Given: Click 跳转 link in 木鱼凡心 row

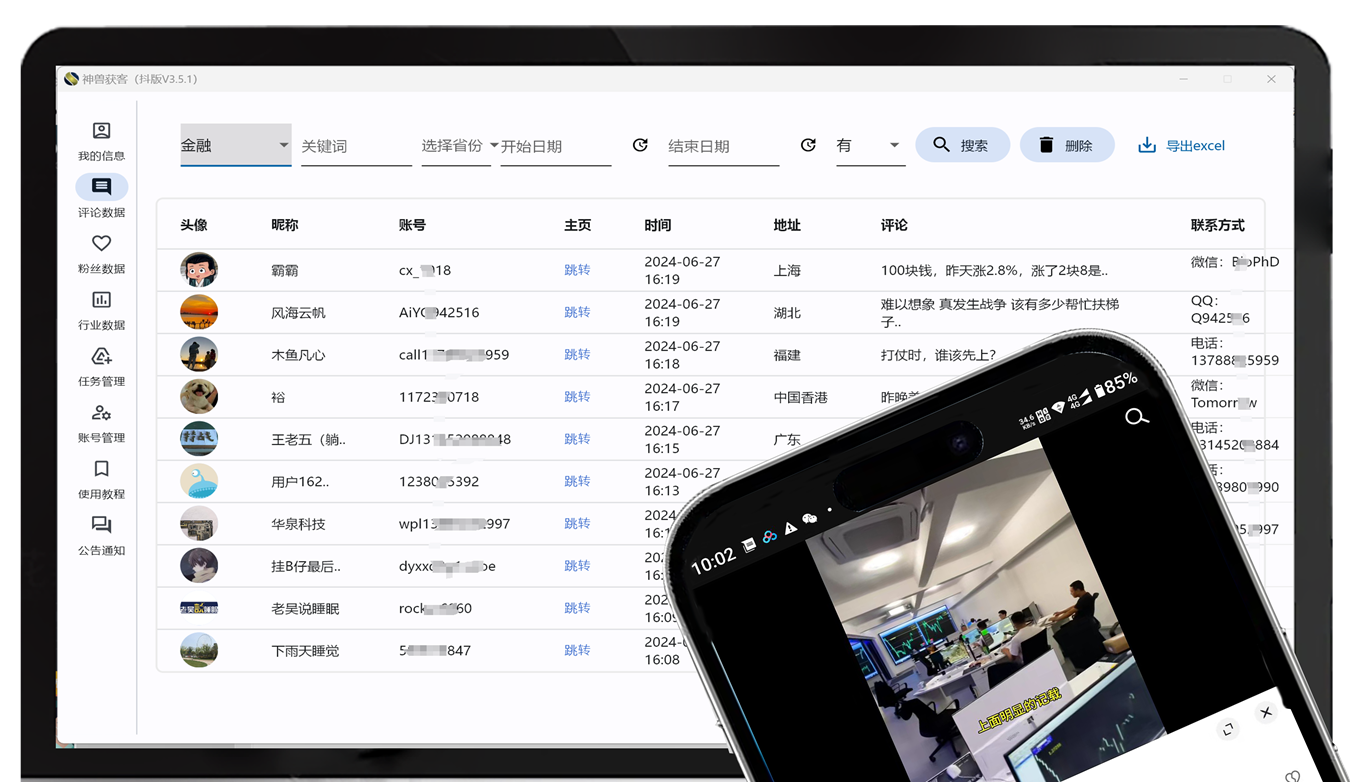Looking at the screenshot, I should pos(577,354).
